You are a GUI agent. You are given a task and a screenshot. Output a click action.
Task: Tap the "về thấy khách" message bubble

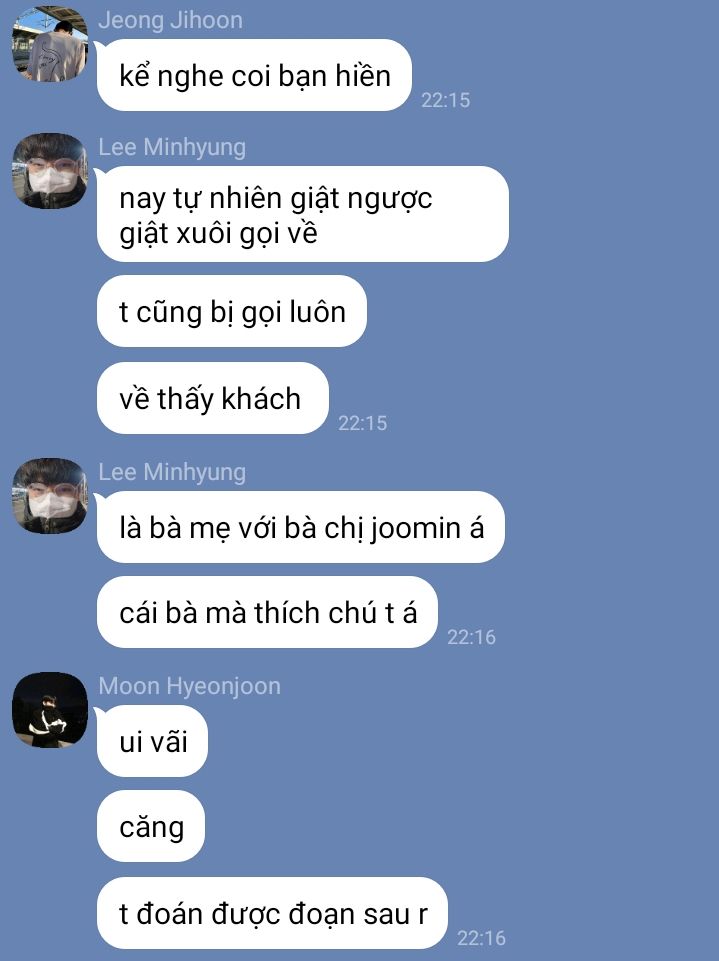click(x=213, y=398)
